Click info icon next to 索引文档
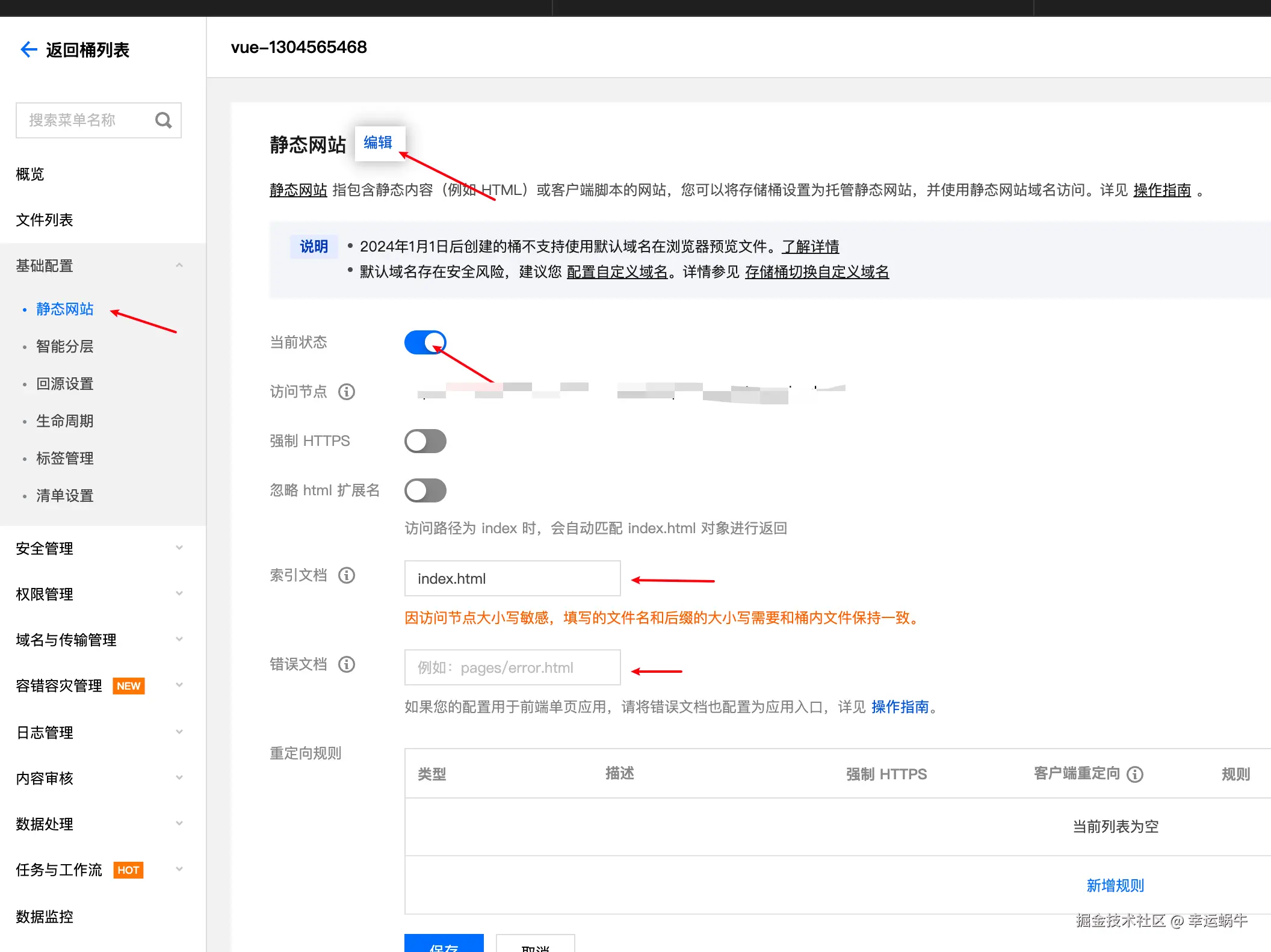The height and width of the screenshot is (952, 1271). 347,575
